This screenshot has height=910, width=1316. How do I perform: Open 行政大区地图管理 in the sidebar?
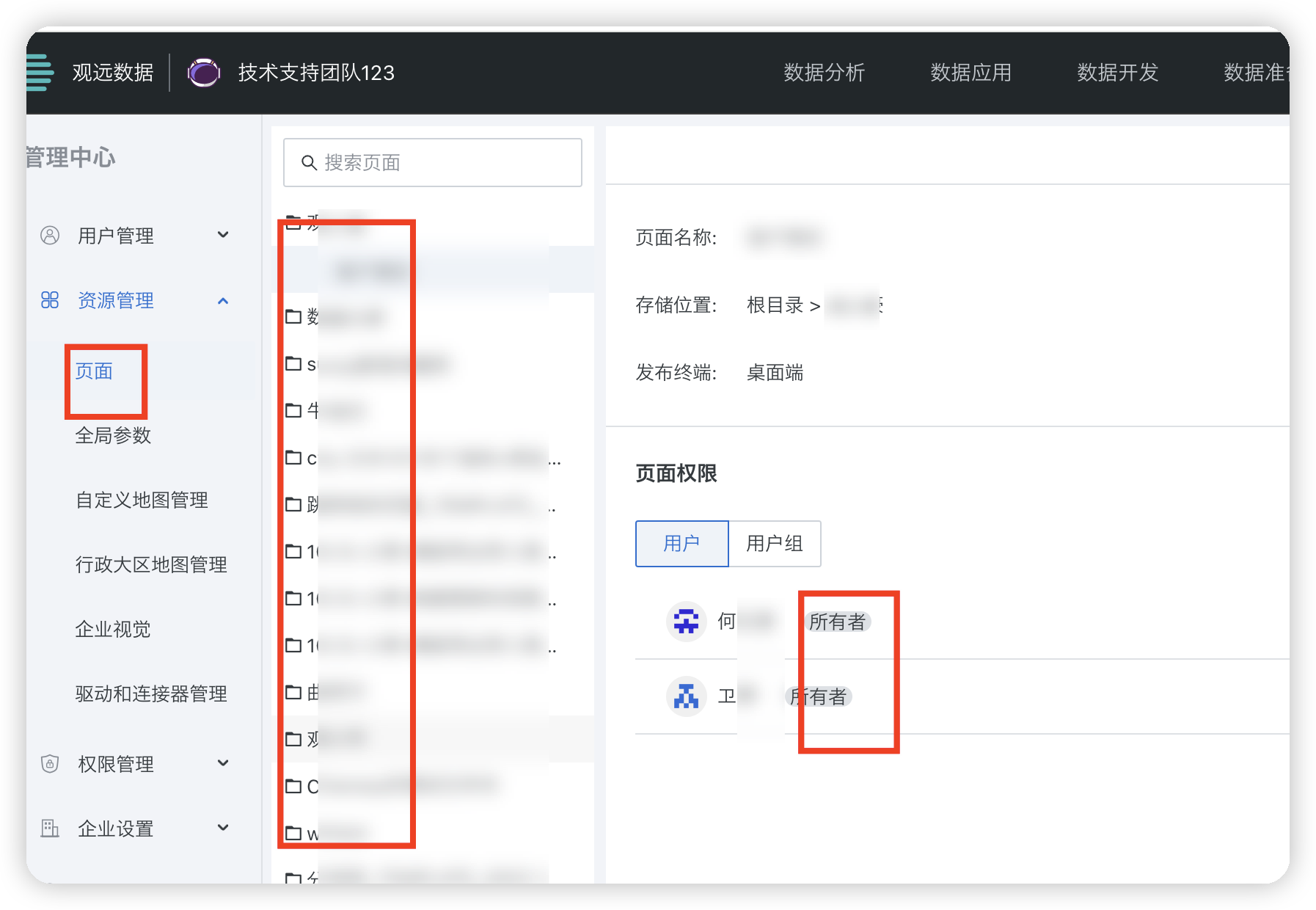click(x=151, y=565)
